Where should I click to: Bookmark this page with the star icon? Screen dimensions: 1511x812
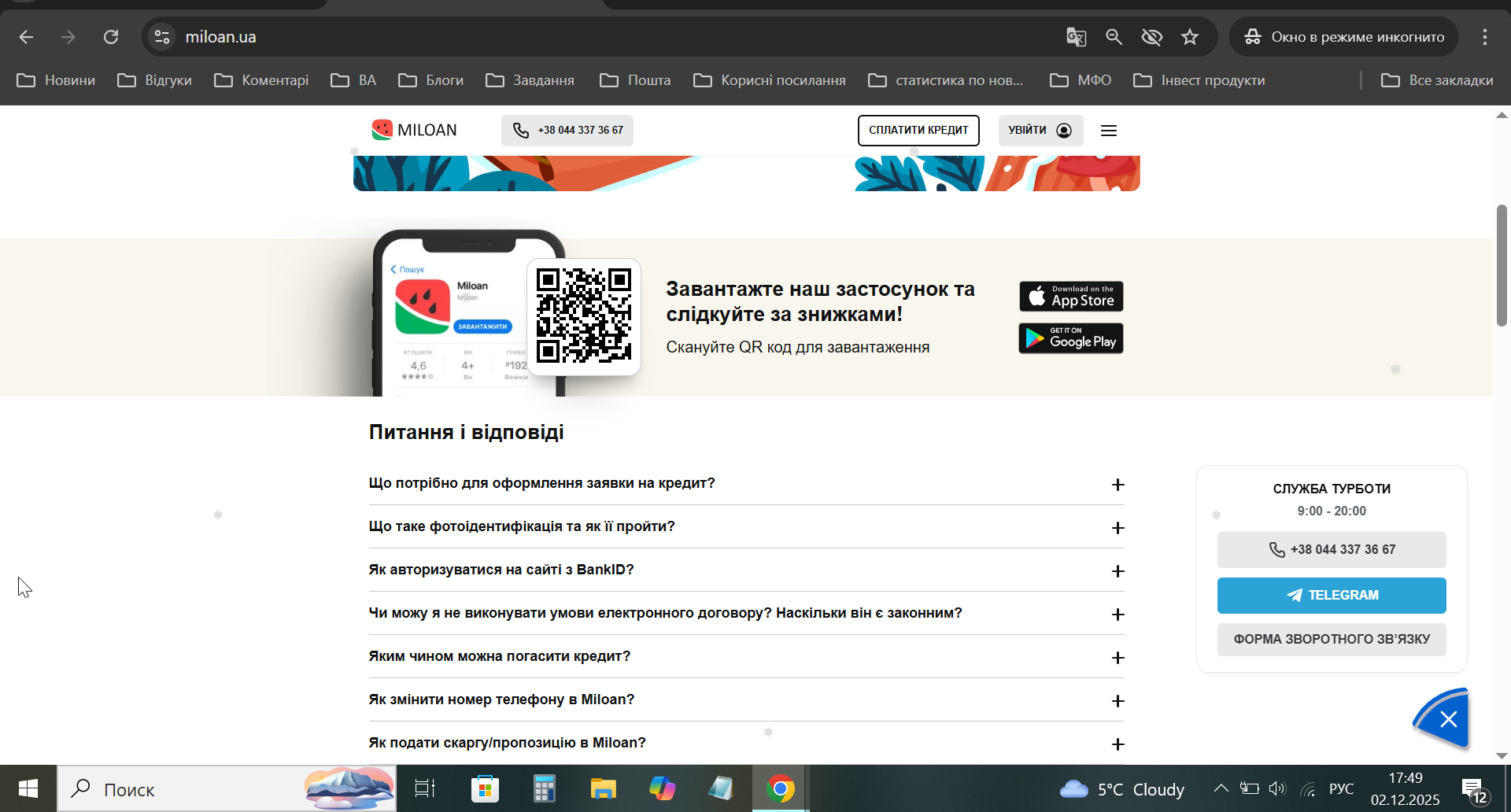click(x=1190, y=37)
